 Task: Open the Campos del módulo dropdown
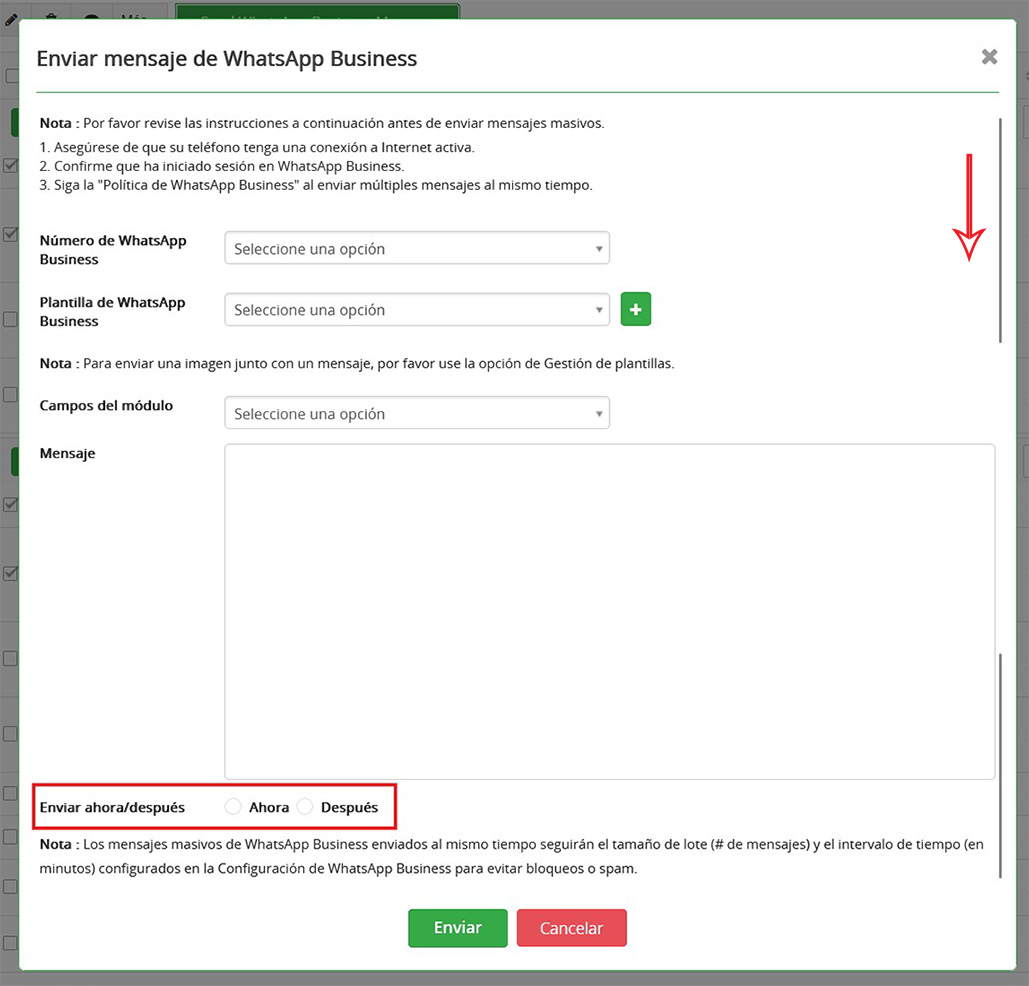pos(416,414)
